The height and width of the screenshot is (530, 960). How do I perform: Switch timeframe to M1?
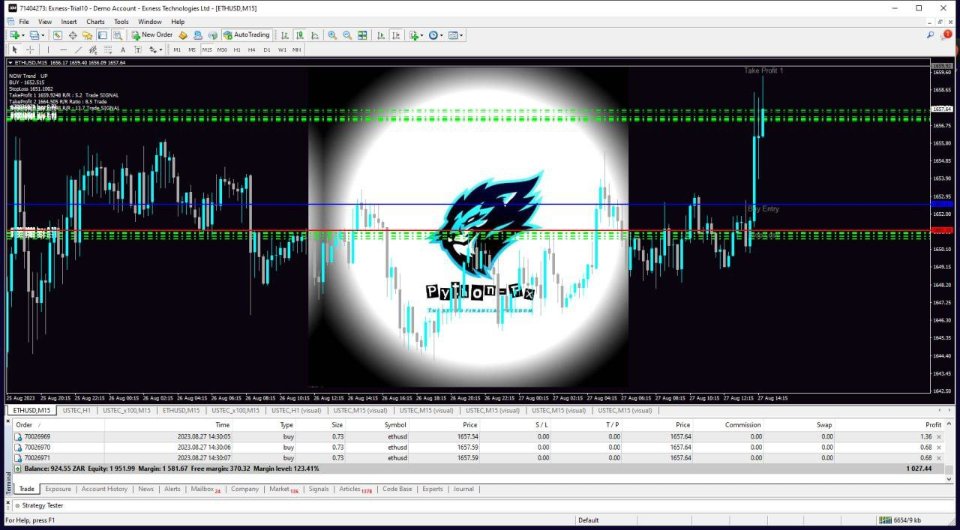177,50
